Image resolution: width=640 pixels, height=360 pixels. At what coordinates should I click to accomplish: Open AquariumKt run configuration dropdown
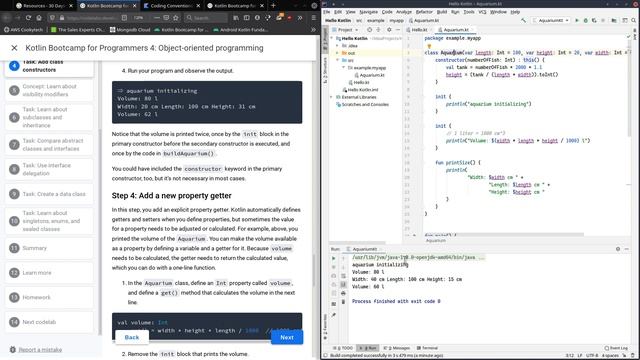551,20
